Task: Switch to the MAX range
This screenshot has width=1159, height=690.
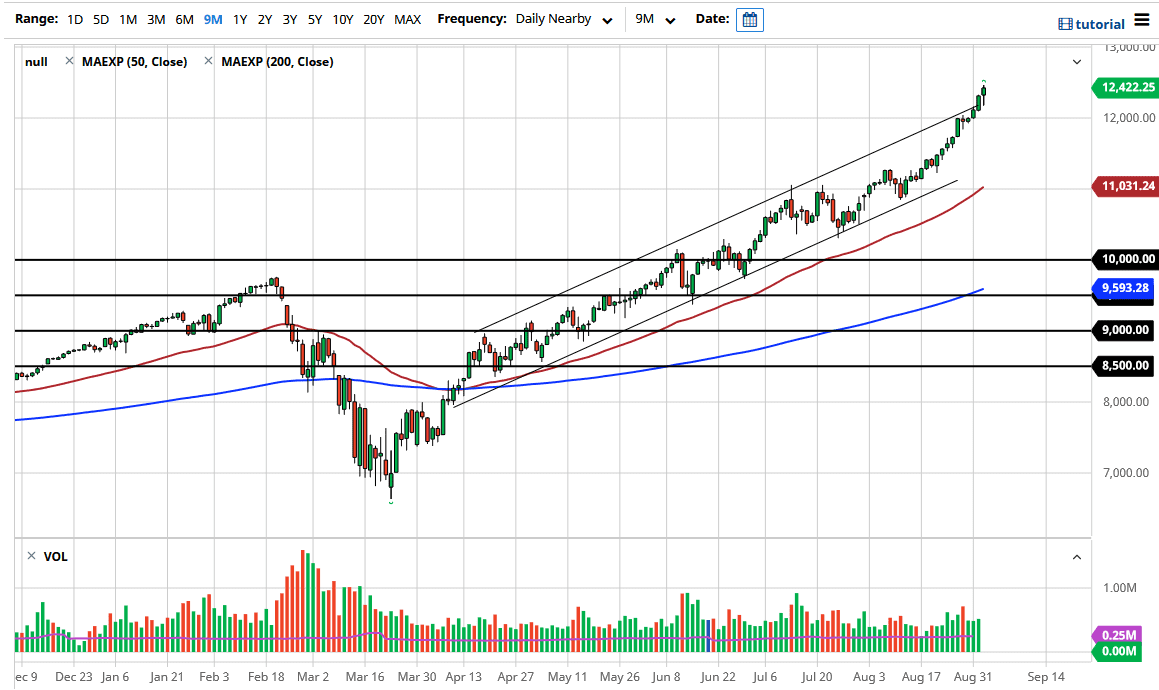Action: [407, 18]
